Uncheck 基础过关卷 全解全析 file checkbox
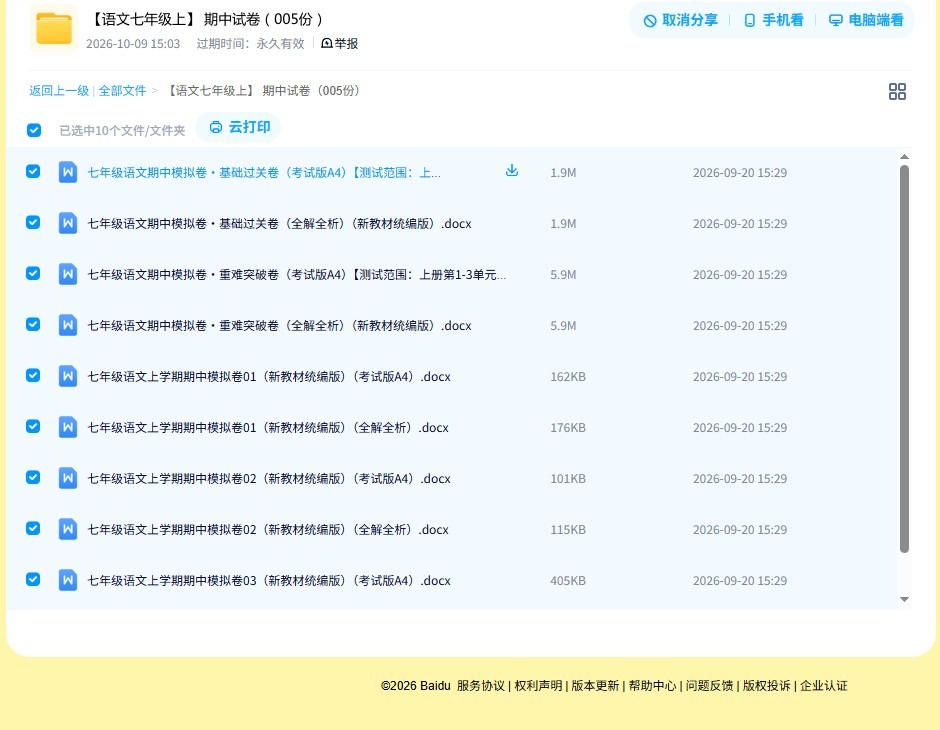The width and height of the screenshot is (940, 730). [x=33, y=222]
